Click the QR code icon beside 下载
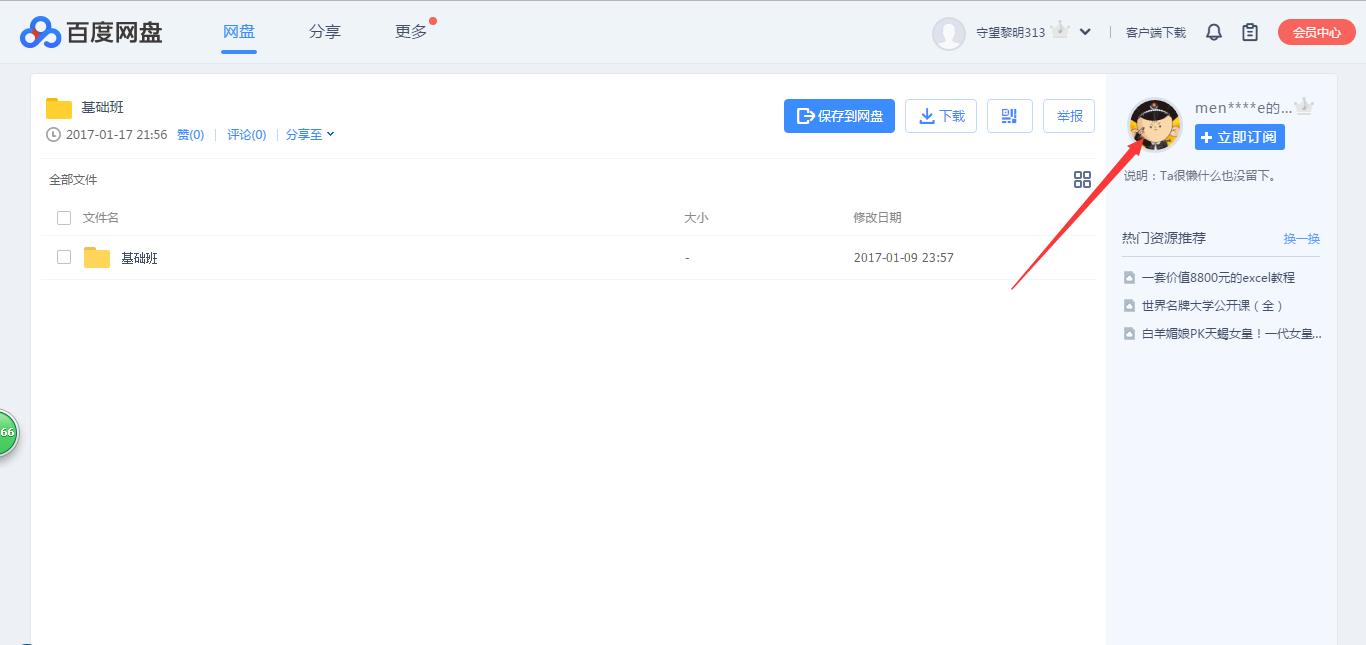Screen dimensions: 1366x645 (1009, 115)
